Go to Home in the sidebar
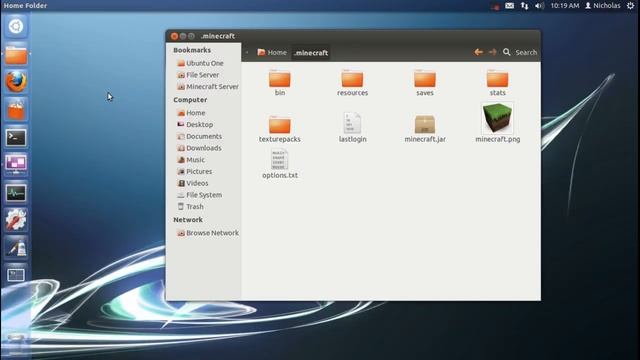This screenshot has height=360, width=640. 191,113
